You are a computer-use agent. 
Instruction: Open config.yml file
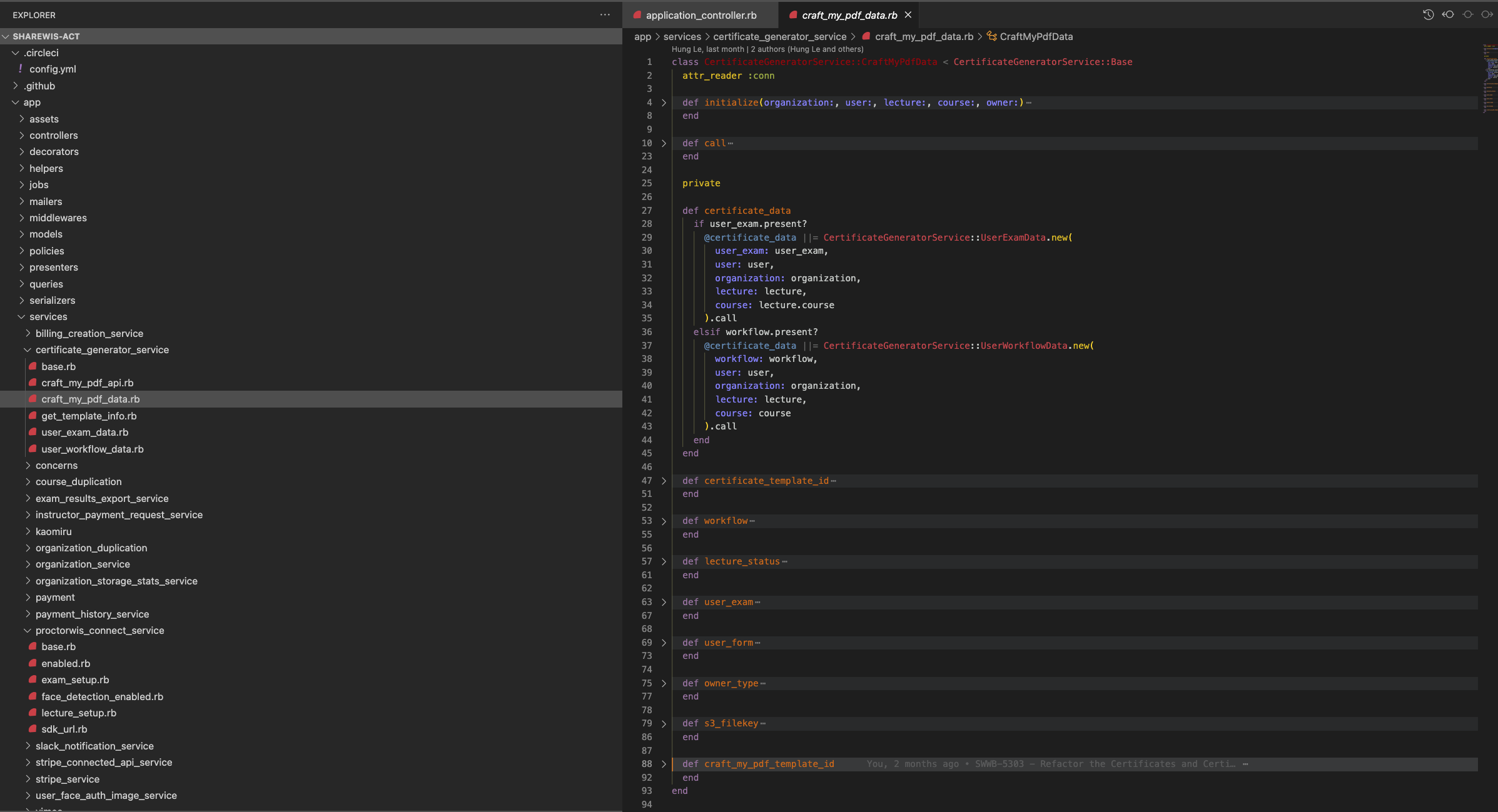click(311, 69)
